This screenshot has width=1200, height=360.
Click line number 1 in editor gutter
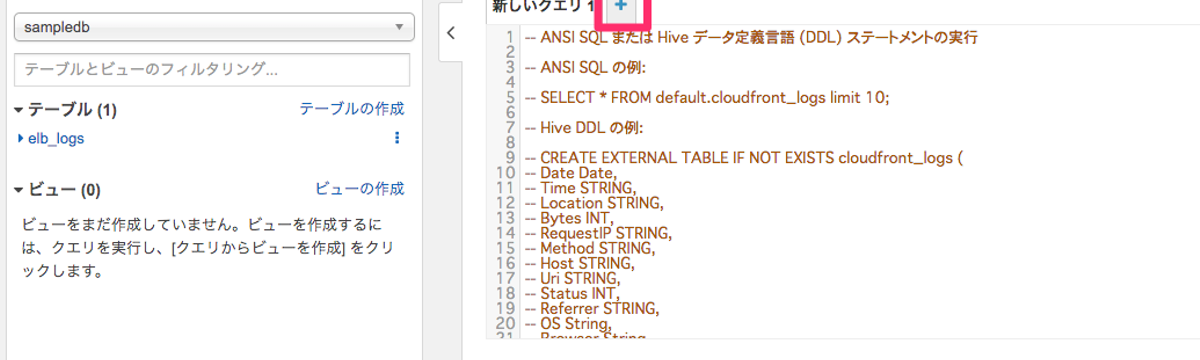pyautogui.click(x=510, y=38)
